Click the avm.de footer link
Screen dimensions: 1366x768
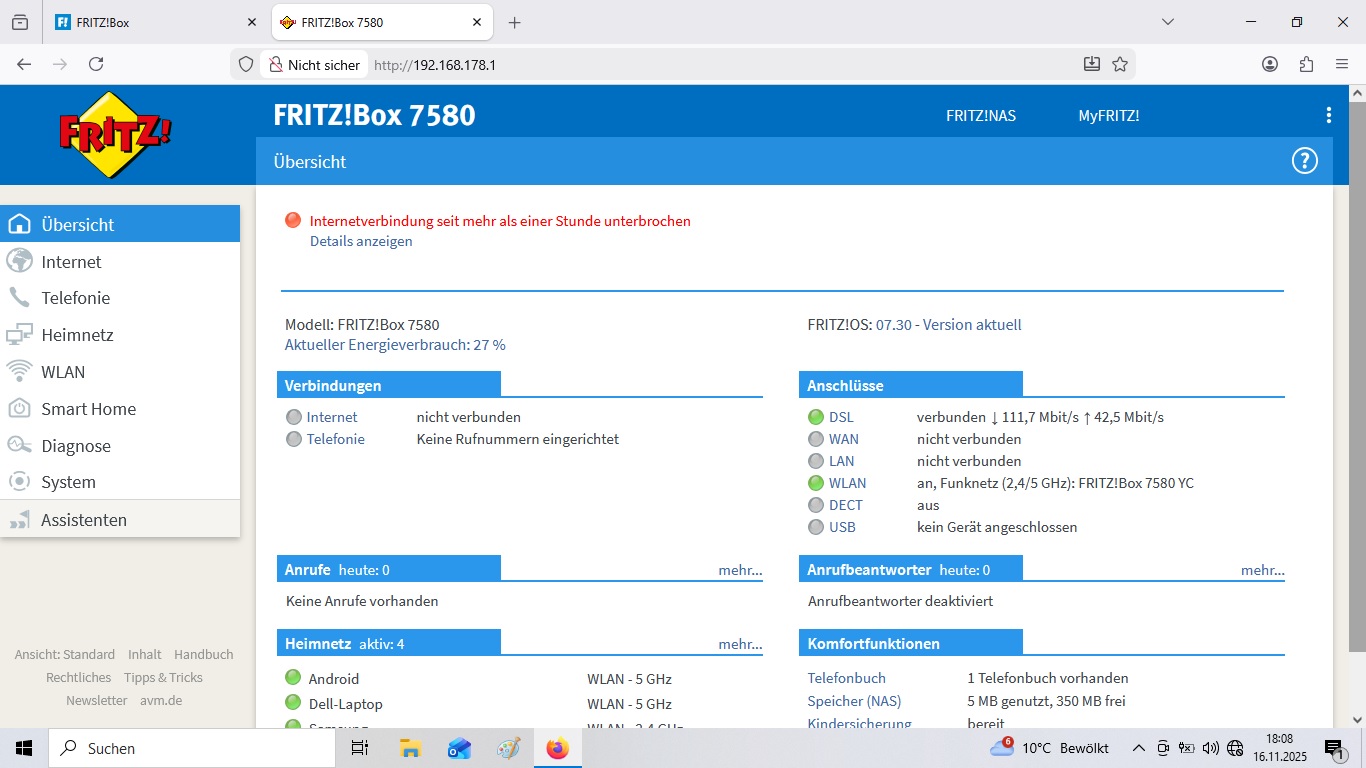161,700
